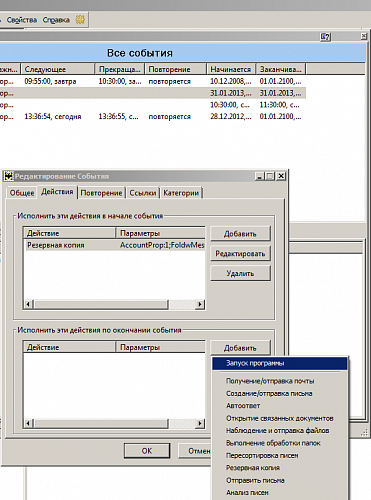
Task: Choose Запуск программы from the menu
Action: click(x=280, y=363)
